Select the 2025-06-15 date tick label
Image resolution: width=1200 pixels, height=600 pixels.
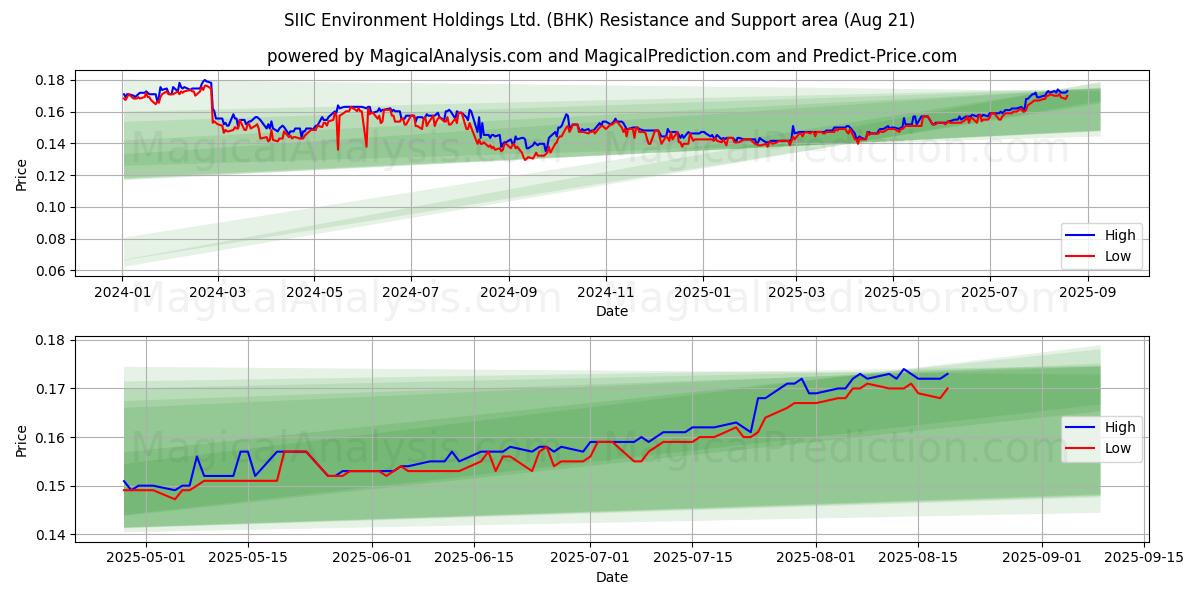tap(476, 559)
